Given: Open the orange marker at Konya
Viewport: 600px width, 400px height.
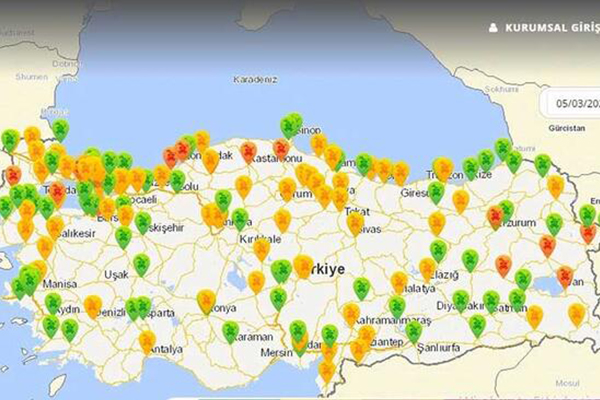Looking at the screenshot, I should coord(206,302).
